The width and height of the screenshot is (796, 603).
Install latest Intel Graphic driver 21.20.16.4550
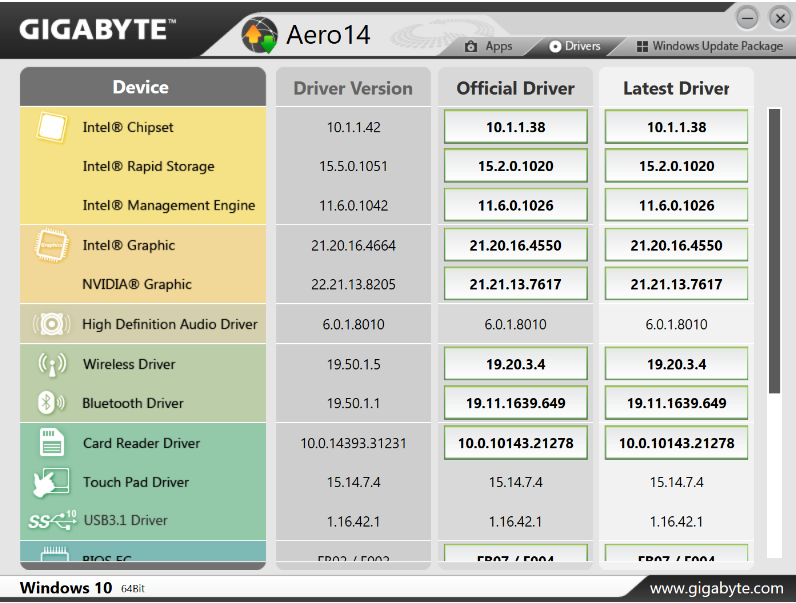(x=676, y=245)
